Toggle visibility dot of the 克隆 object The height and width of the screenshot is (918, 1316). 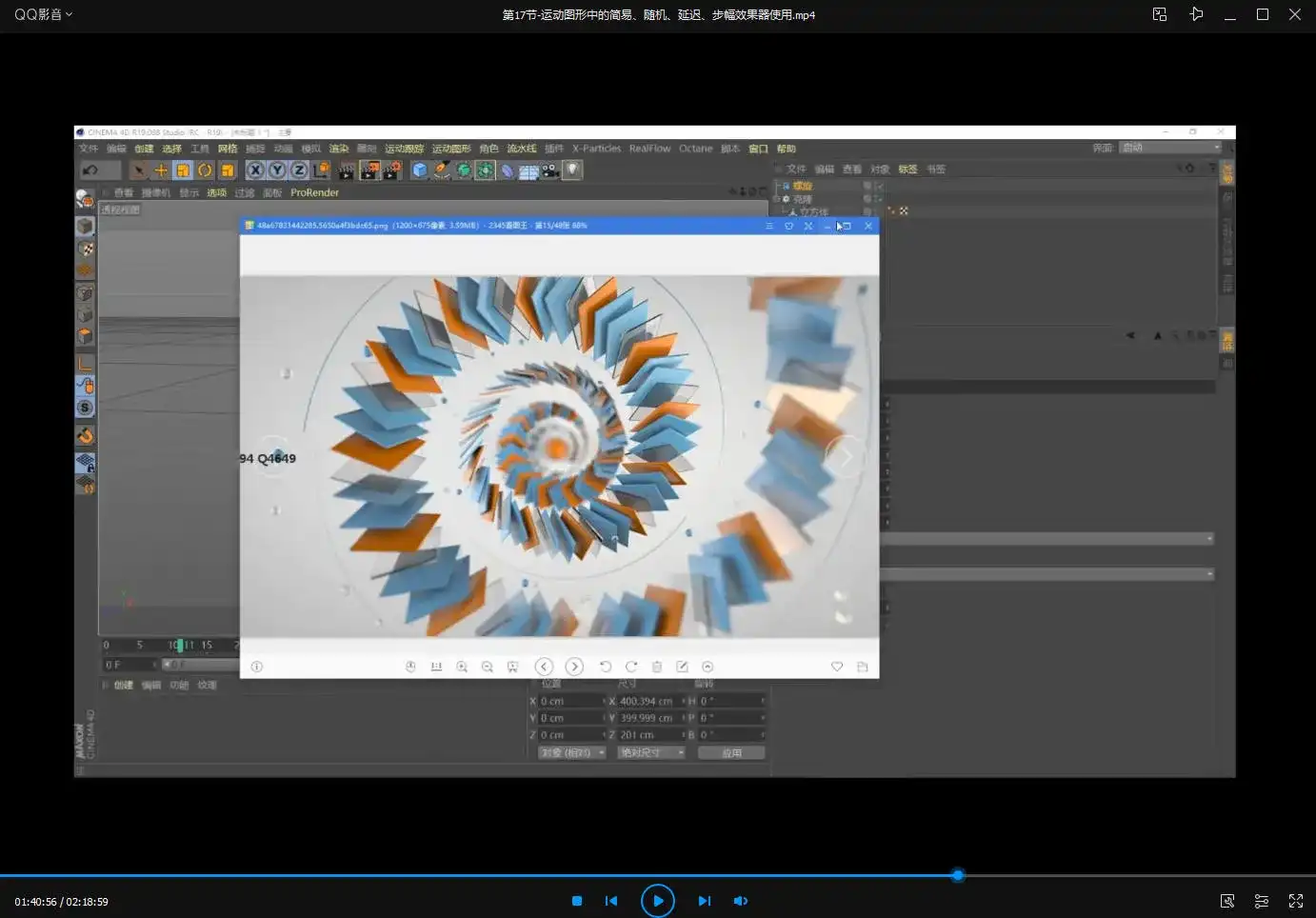tap(865, 198)
